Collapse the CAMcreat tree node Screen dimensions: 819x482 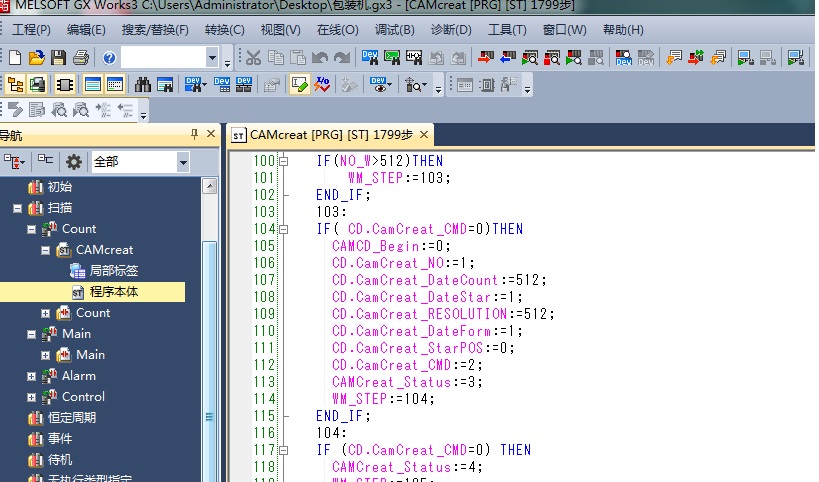[46, 250]
